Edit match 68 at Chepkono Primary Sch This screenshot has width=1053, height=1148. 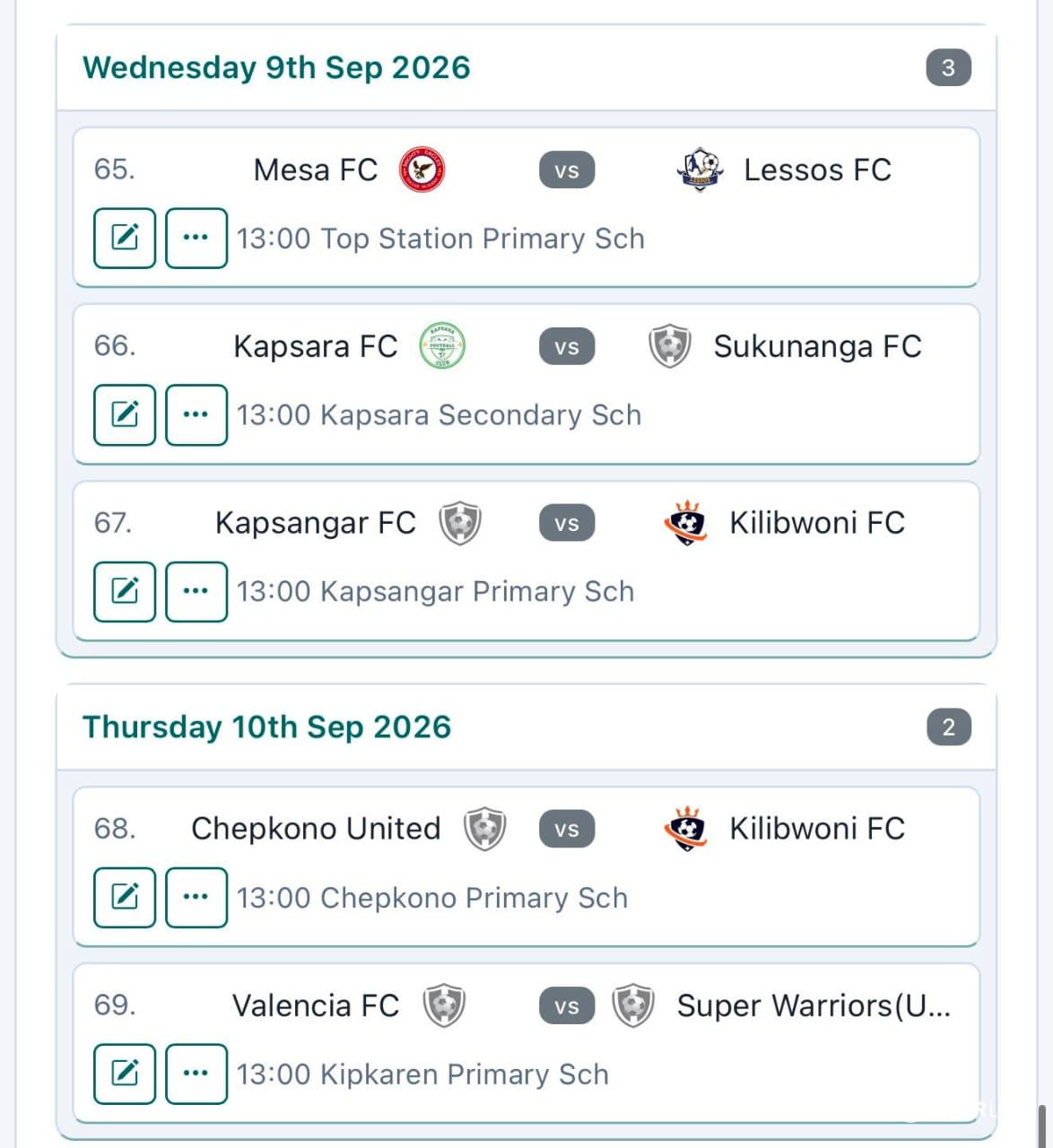coord(125,897)
